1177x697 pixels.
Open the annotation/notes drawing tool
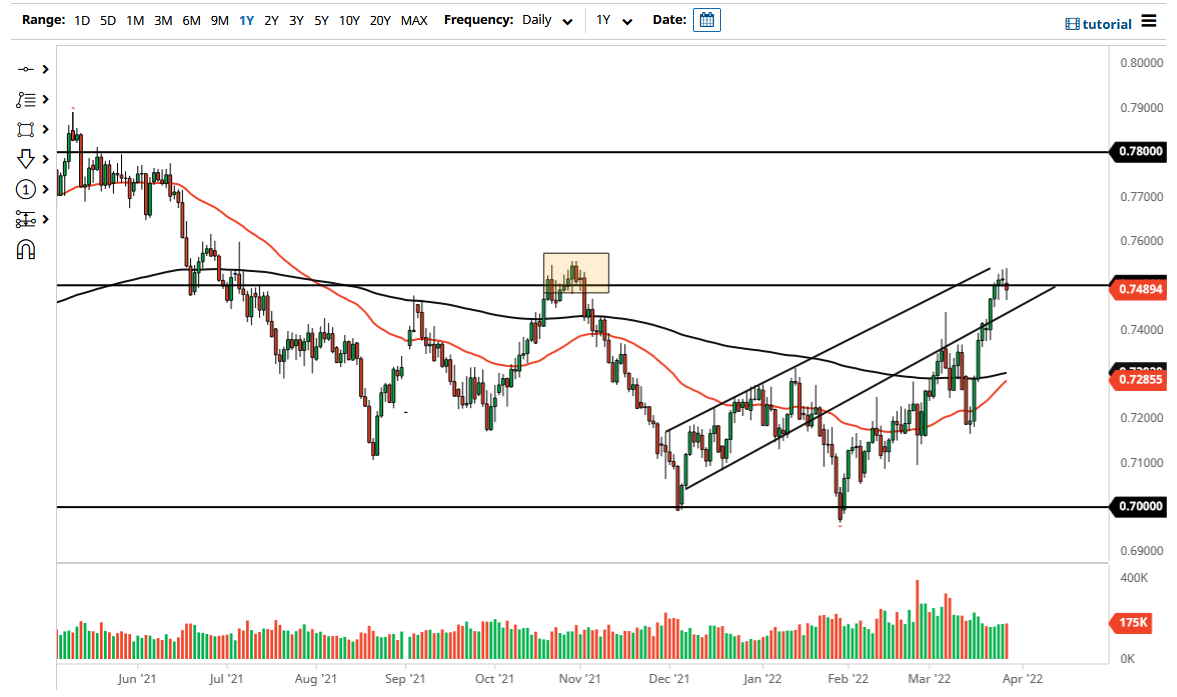tap(27, 99)
